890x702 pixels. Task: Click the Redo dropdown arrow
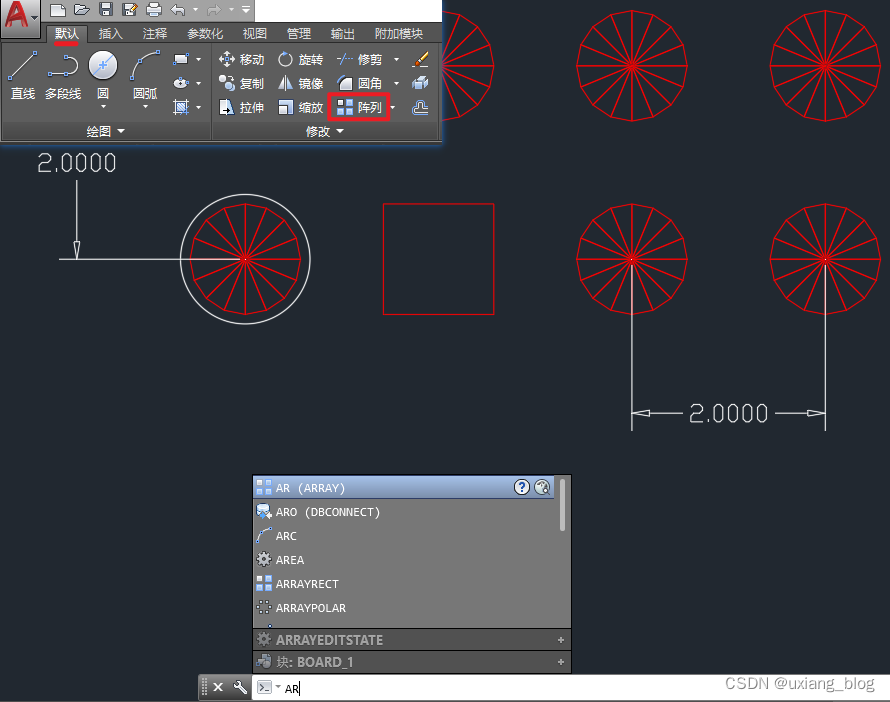[x=229, y=9]
